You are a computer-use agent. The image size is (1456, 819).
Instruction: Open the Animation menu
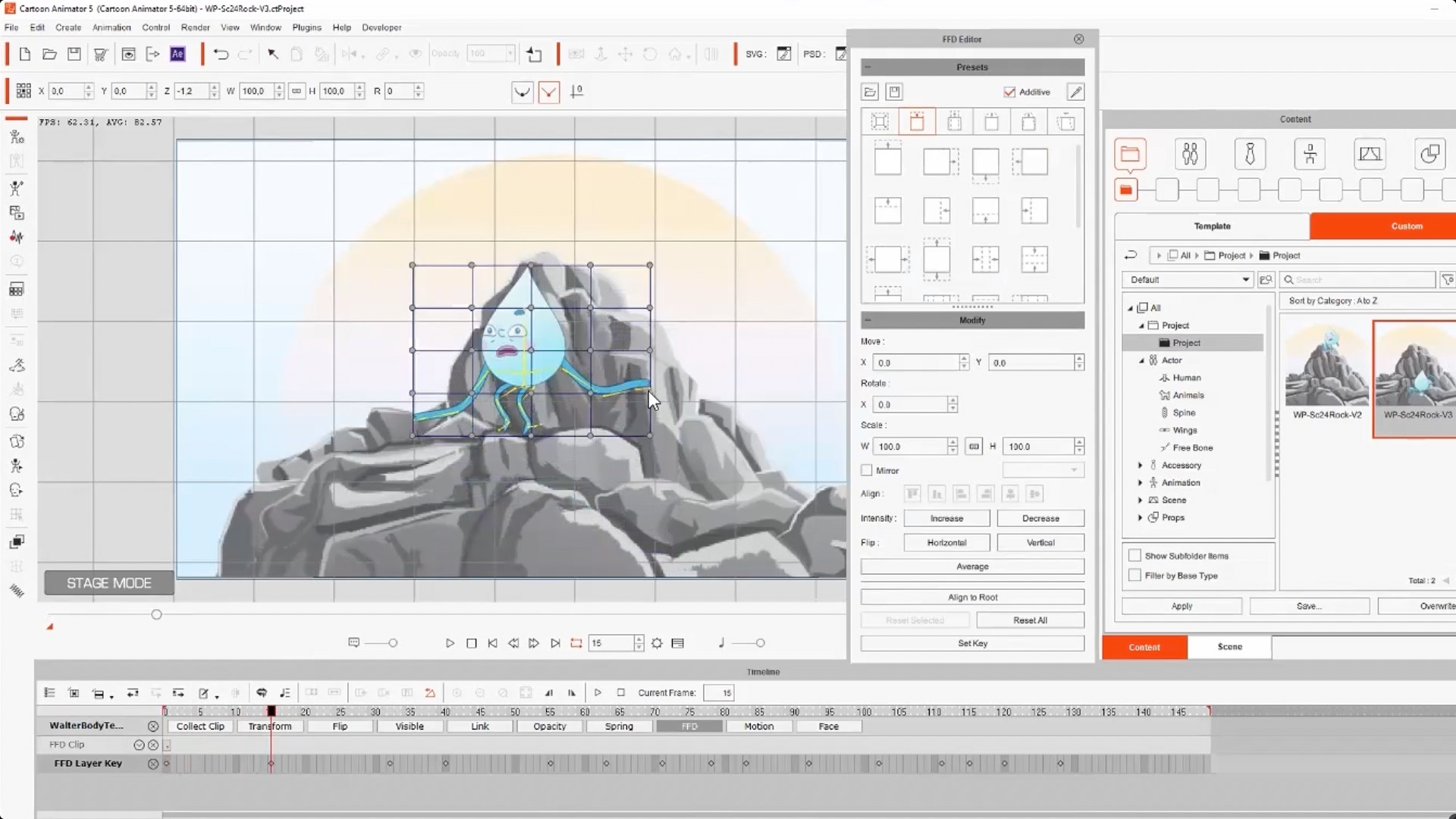point(111,27)
